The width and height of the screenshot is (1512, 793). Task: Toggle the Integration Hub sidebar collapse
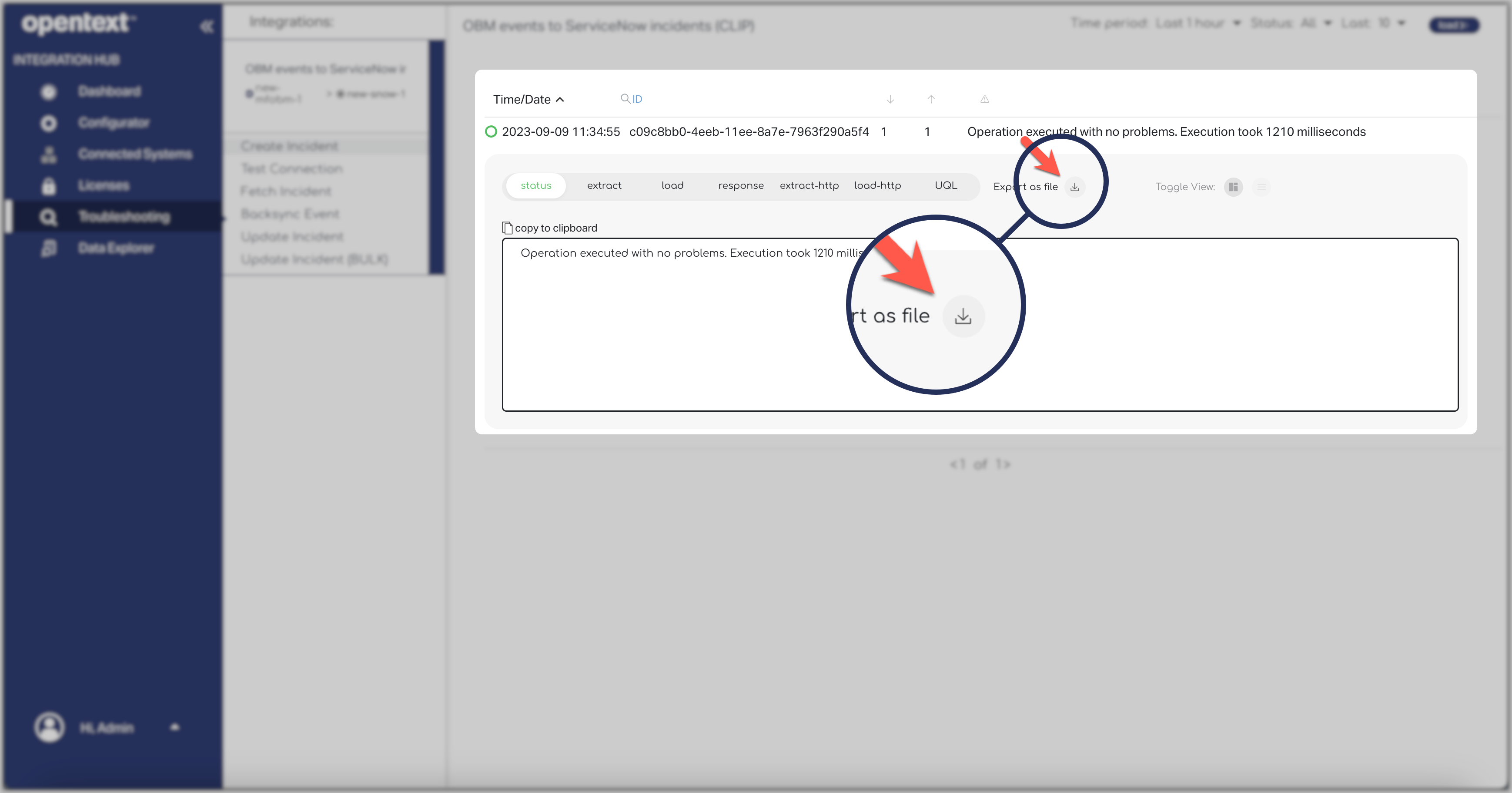[x=203, y=25]
